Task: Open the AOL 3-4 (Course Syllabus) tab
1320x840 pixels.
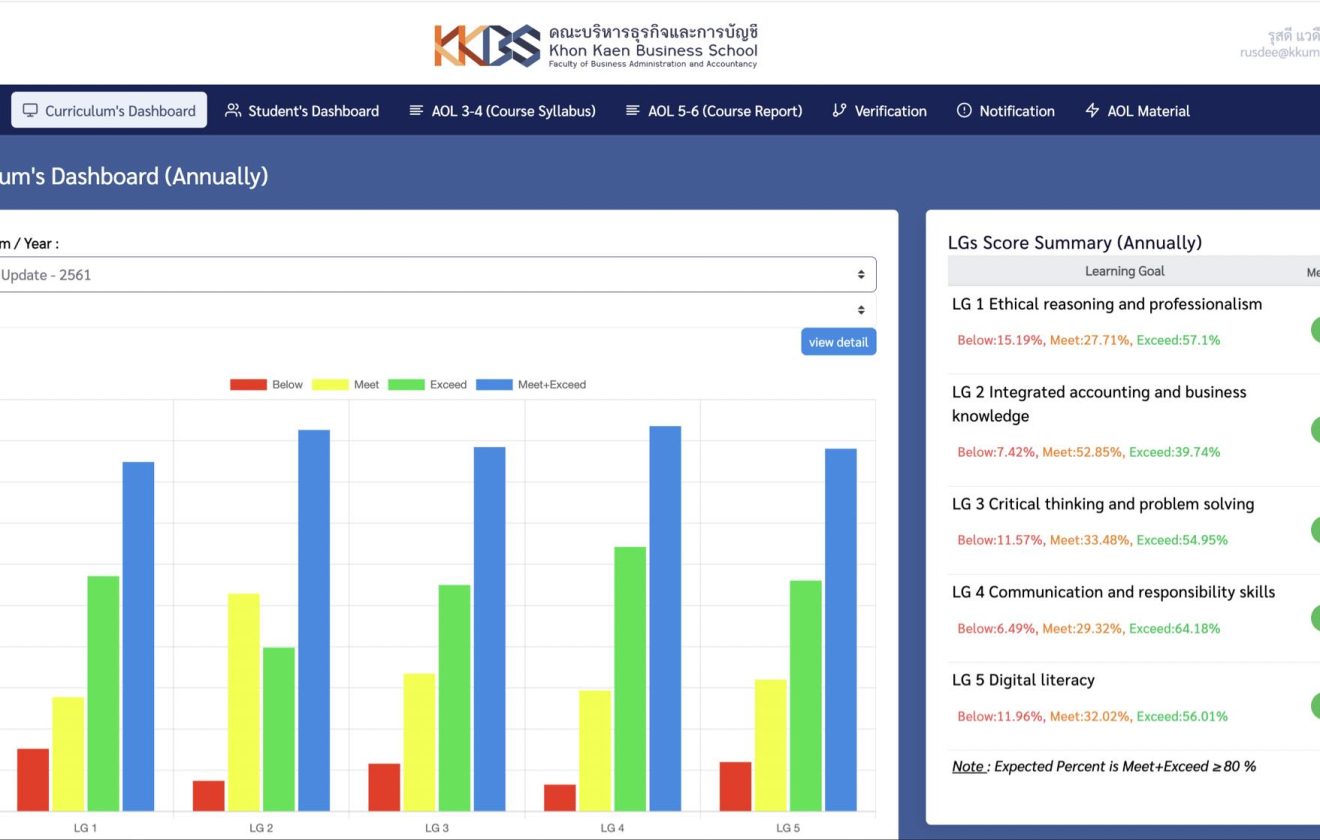Action: pyautogui.click(x=513, y=111)
